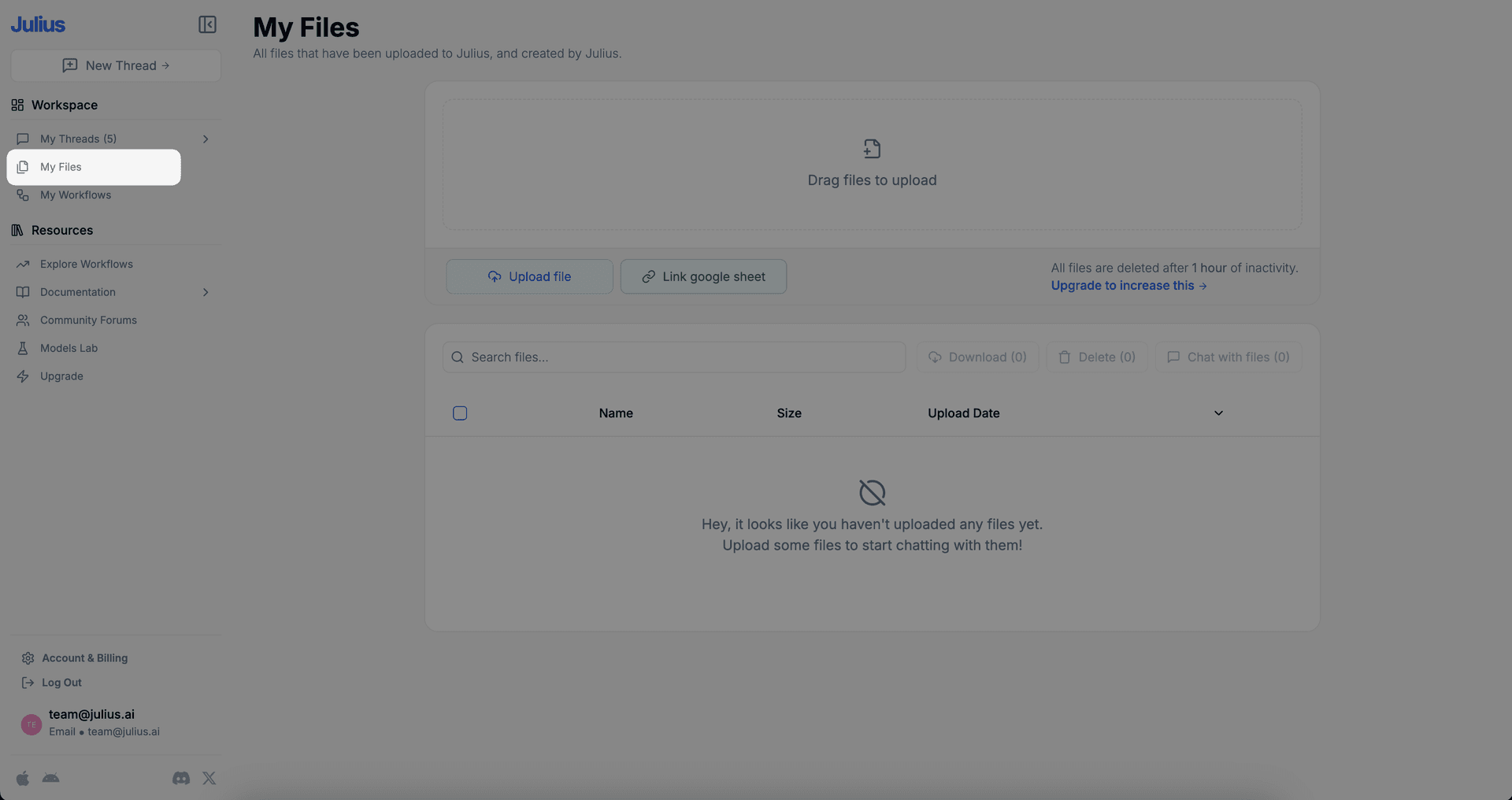Click the Apple download icon
This screenshot has height=800, width=1512.
click(x=23, y=778)
